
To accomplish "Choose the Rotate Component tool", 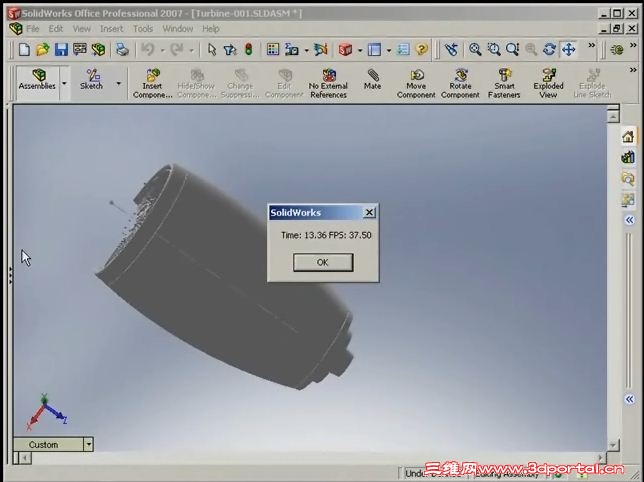I will 460,84.
